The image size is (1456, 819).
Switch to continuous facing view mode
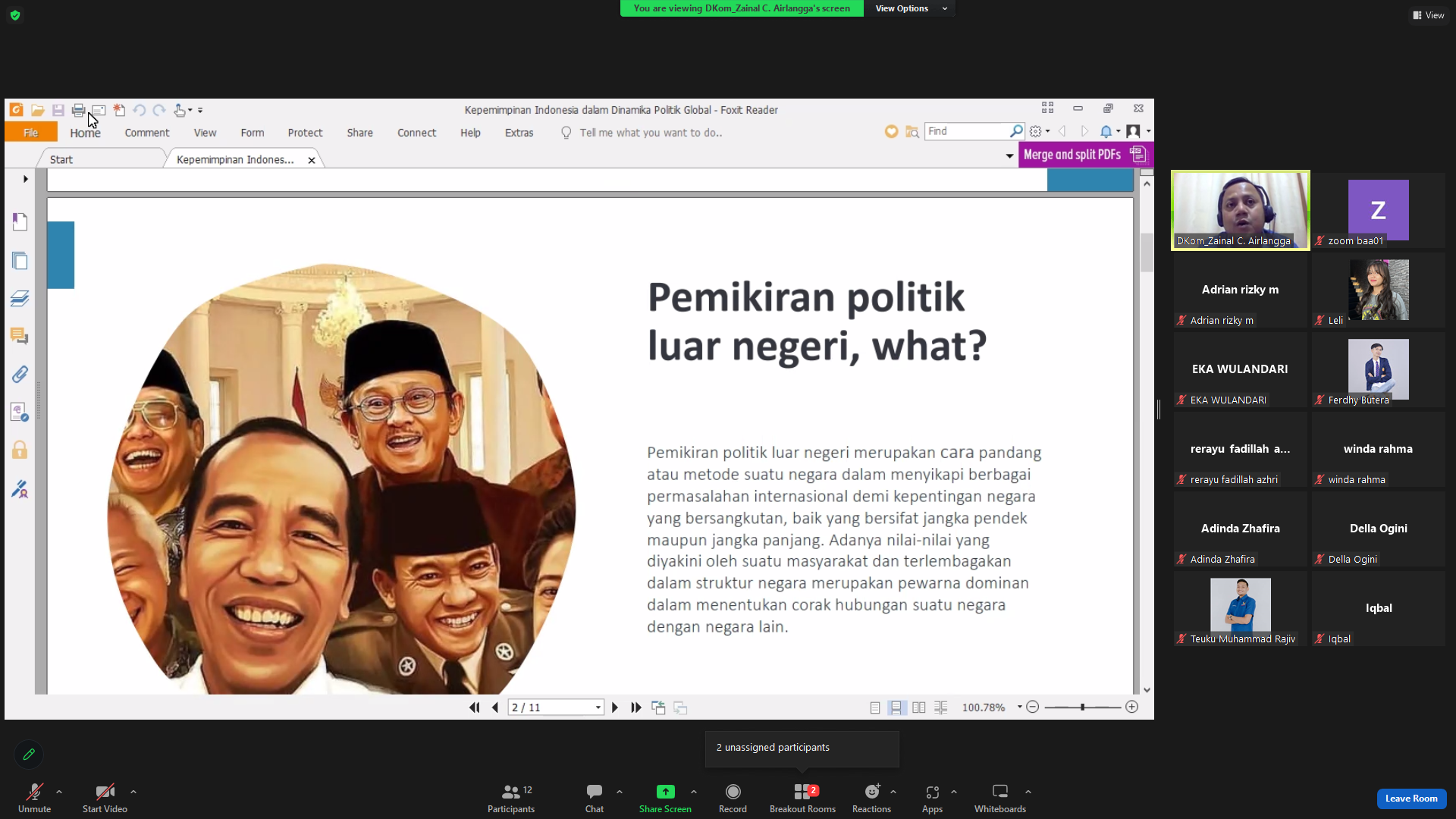click(x=940, y=708)
